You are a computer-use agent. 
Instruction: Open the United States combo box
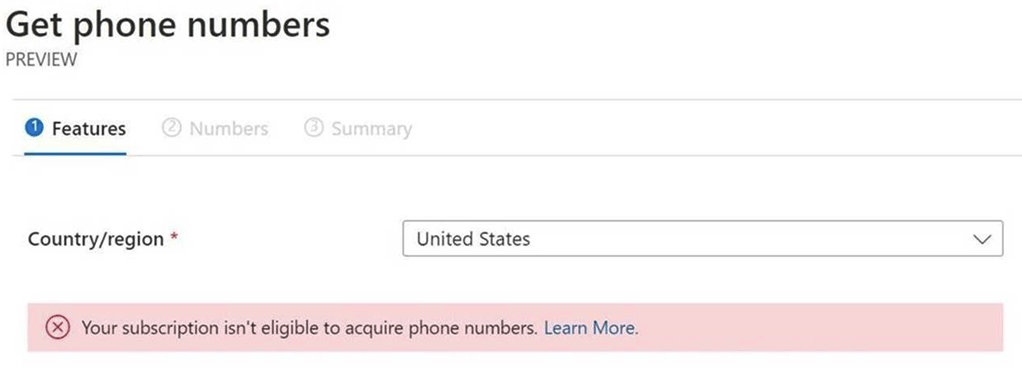[703, 238]
